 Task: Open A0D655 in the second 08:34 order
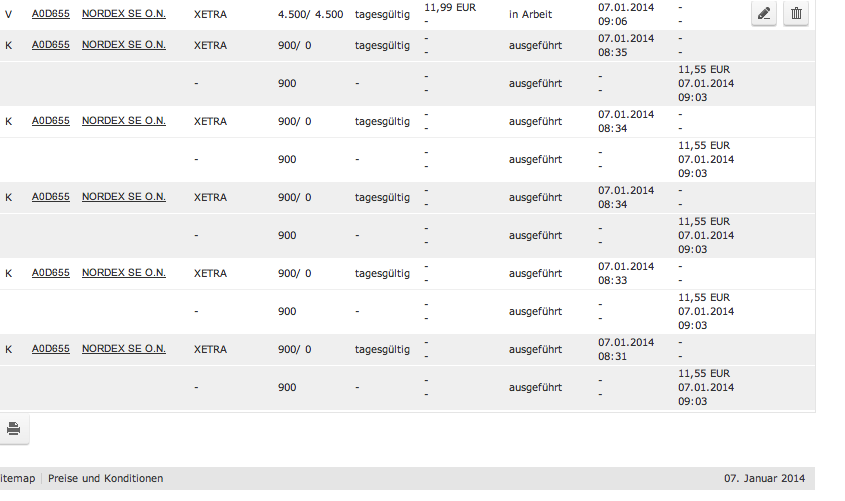click(x=51, y=197)
